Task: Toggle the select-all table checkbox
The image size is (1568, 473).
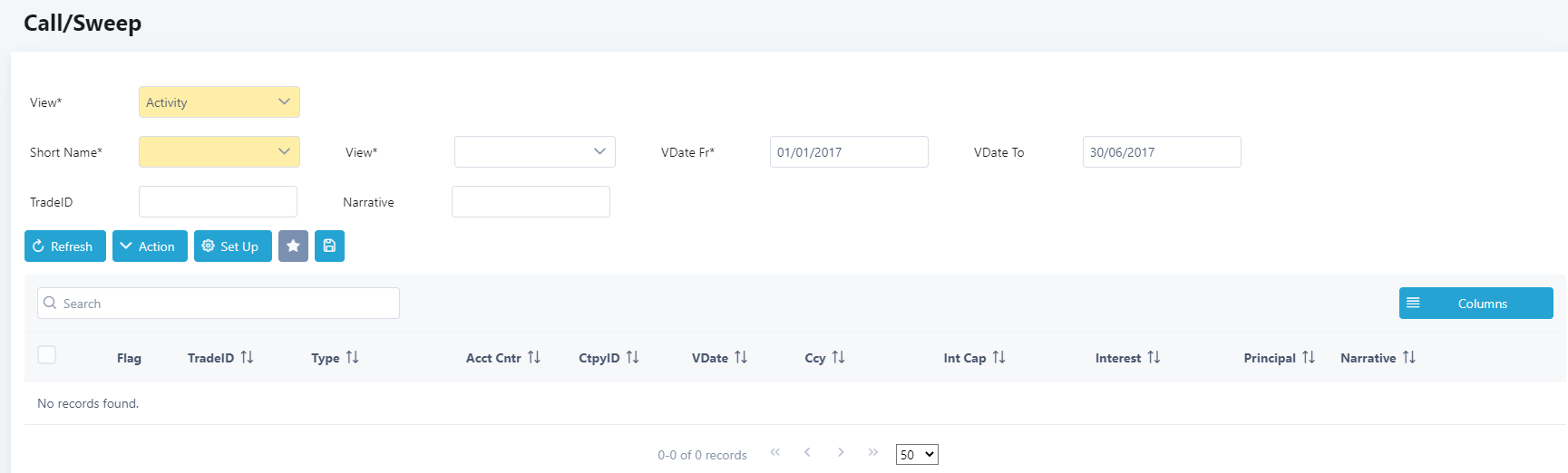Action: (x=47, y=355)
